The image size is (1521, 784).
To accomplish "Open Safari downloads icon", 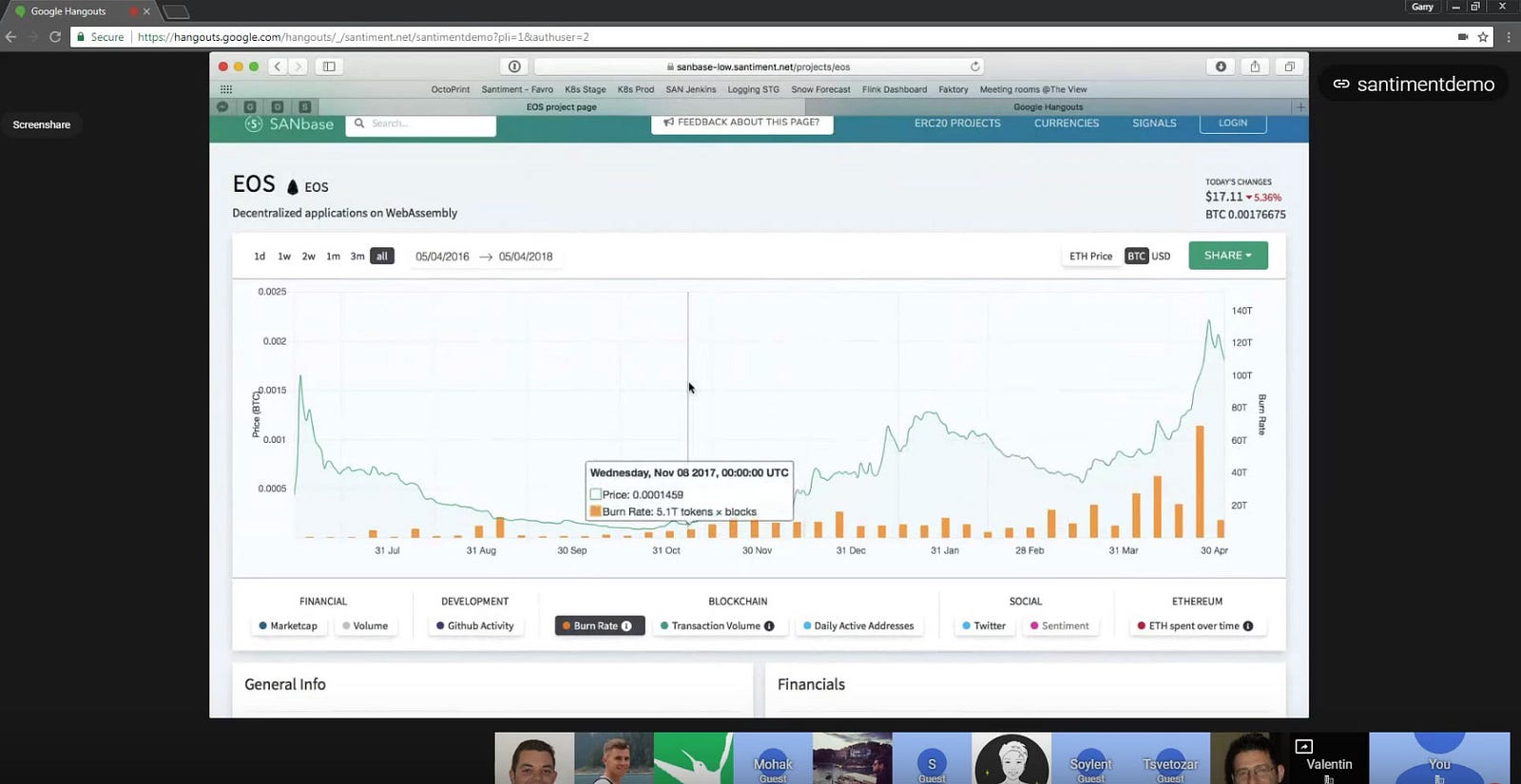I will 1221,67.
